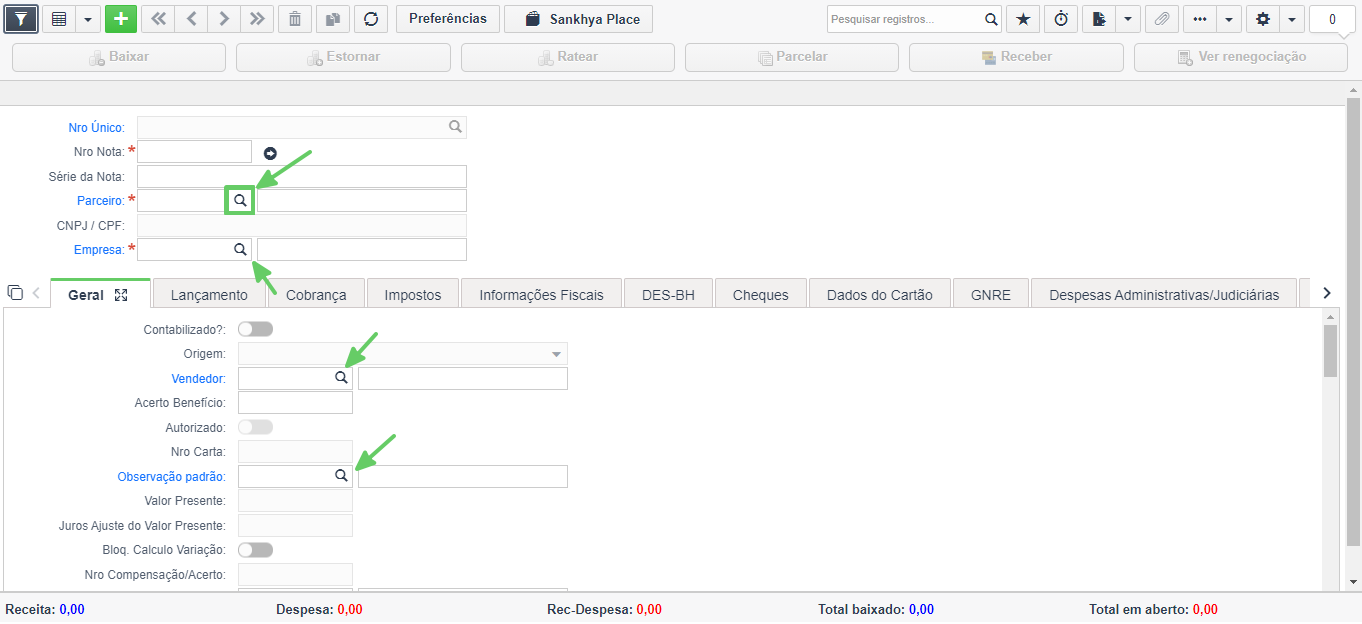Go to the first record

pyautogui.click(x=158, y=19)
